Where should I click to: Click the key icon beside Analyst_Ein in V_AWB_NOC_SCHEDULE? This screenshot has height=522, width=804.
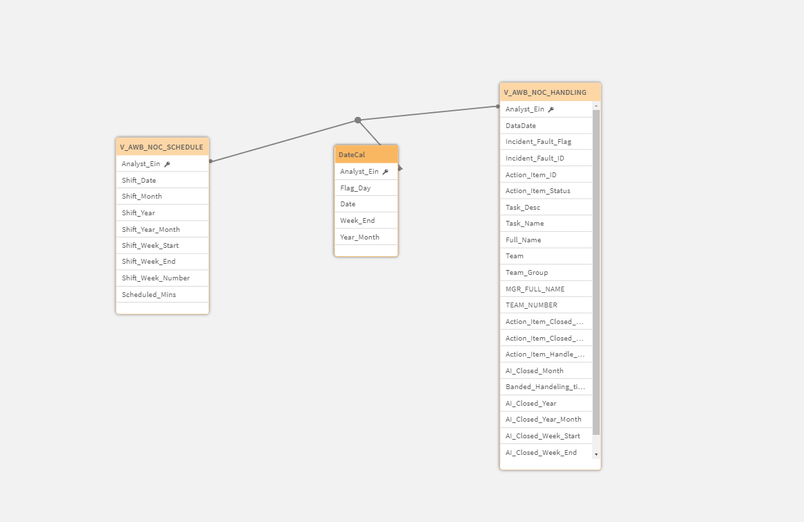167,164
